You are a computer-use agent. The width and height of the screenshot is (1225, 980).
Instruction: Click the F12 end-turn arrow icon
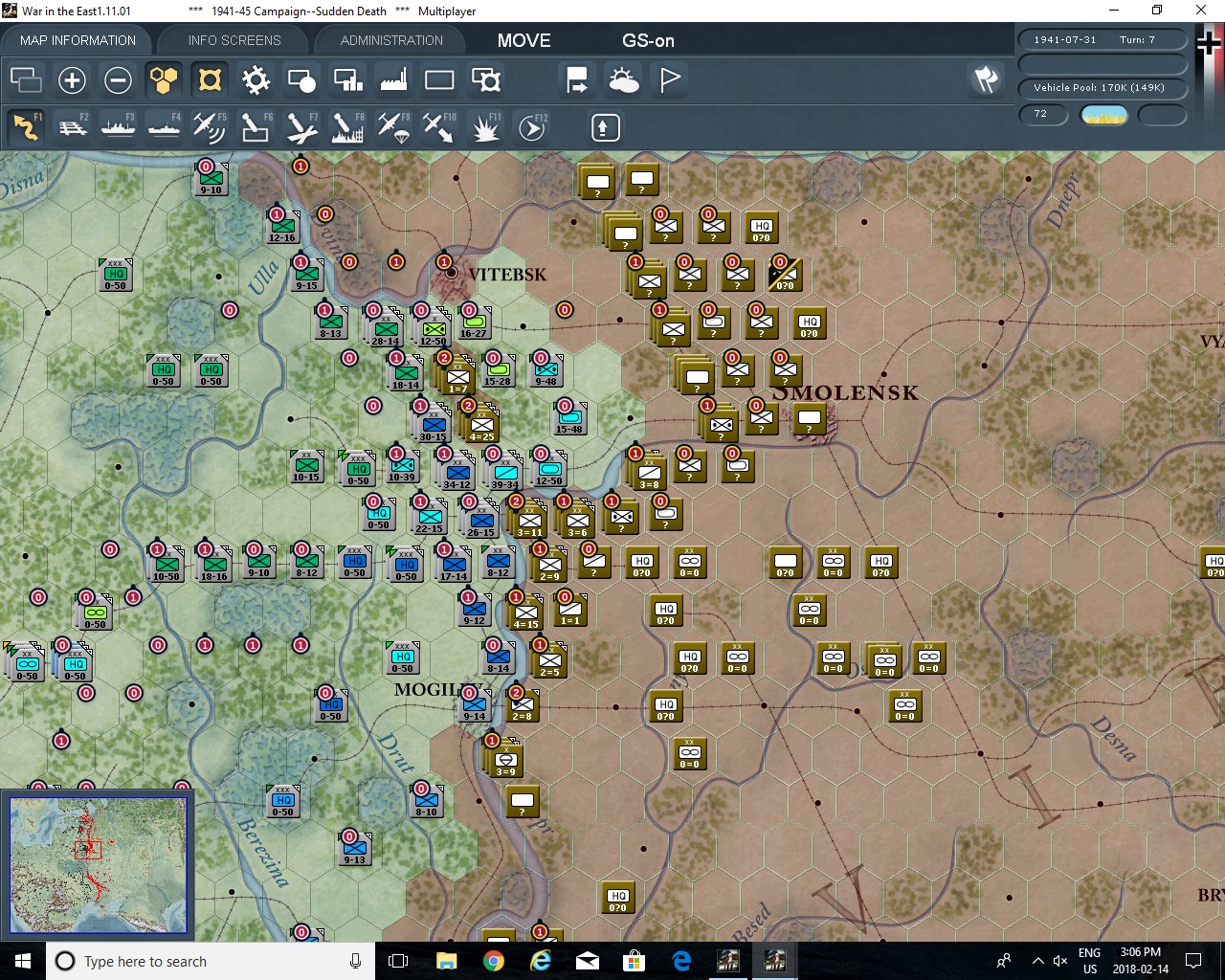532,127
